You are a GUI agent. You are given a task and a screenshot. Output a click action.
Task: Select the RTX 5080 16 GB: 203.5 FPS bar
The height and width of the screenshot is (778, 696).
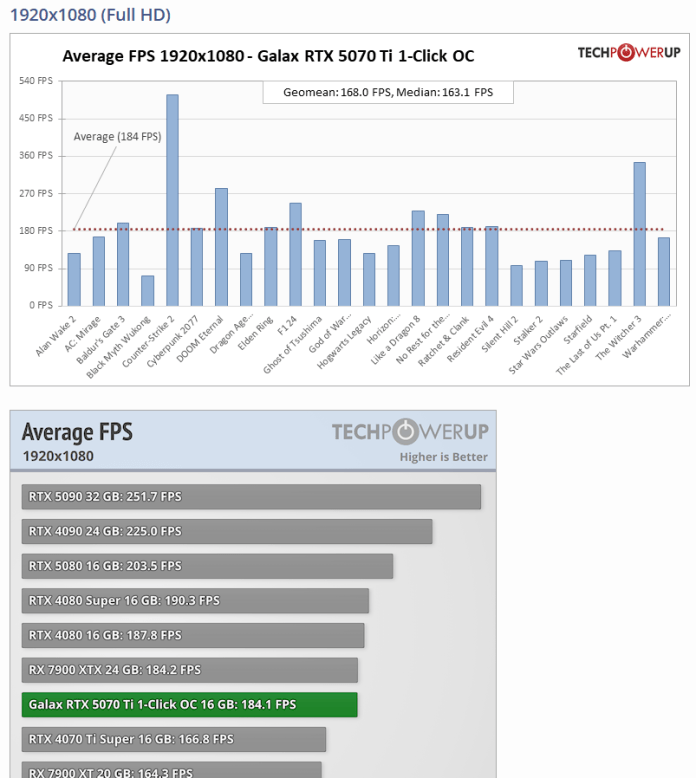(x=207, y=566)
